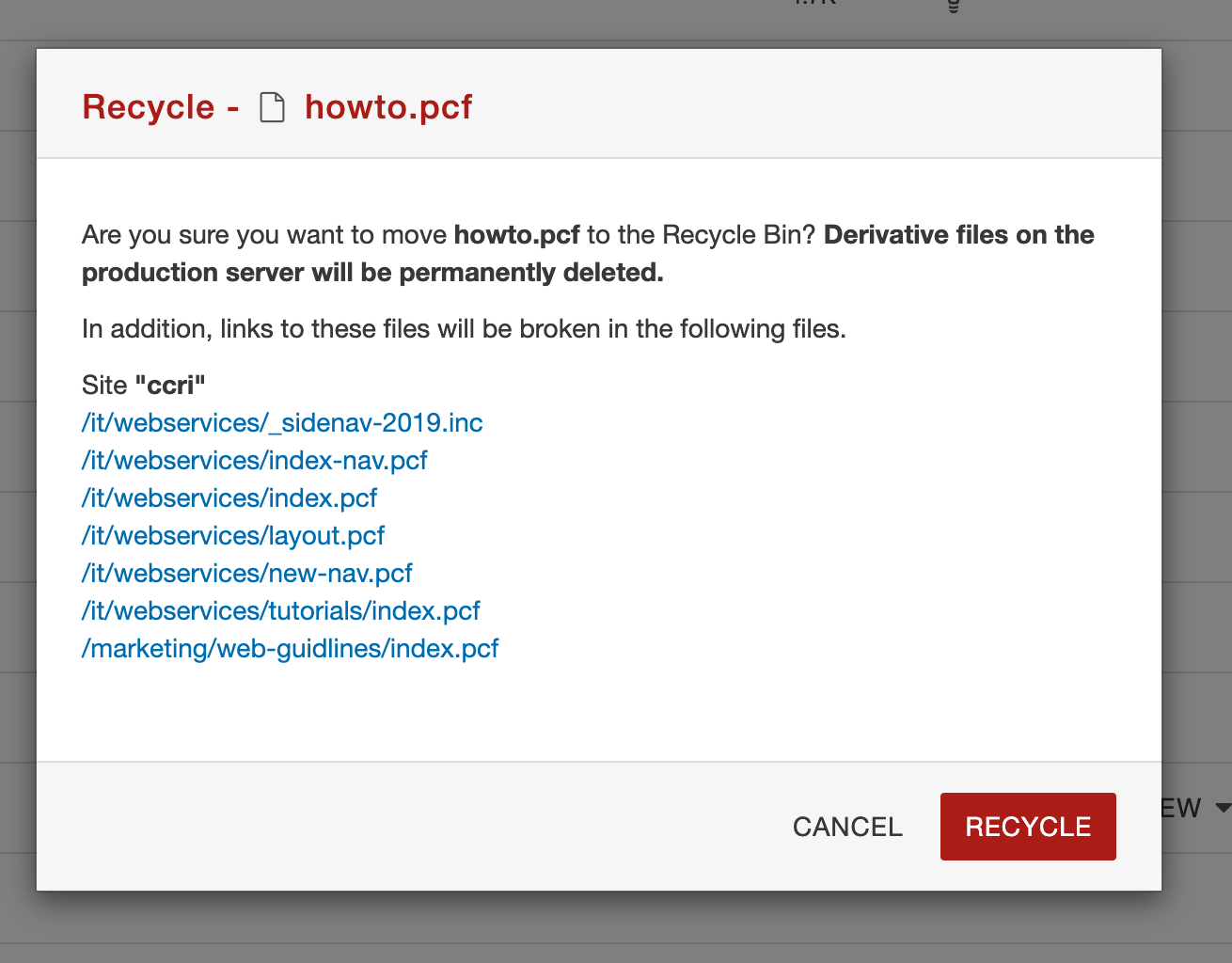Open the /it/webservices/index-nav.pcf link

tap(255, 460)
